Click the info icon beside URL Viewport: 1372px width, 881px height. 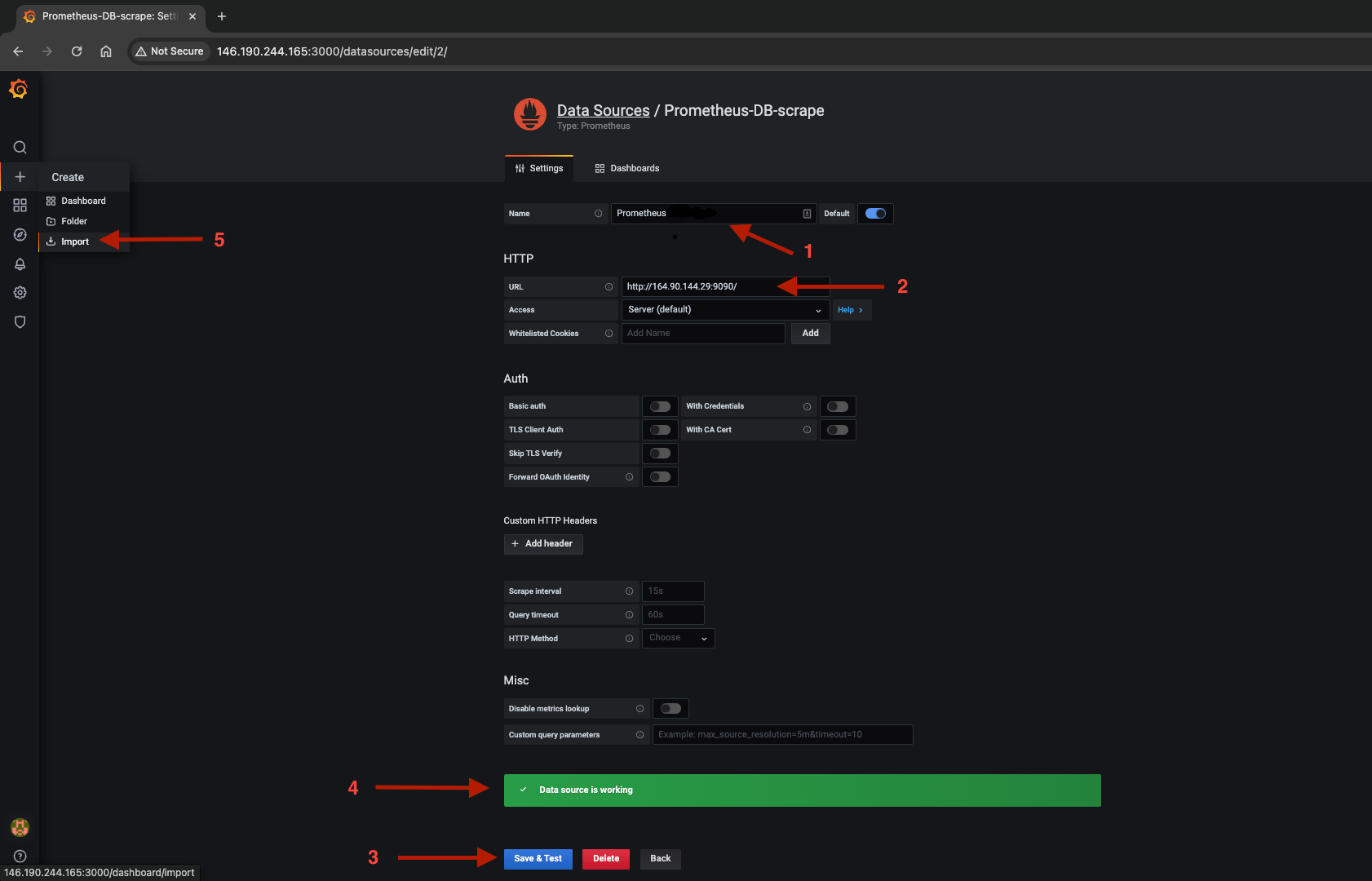[x=609, y=287]
